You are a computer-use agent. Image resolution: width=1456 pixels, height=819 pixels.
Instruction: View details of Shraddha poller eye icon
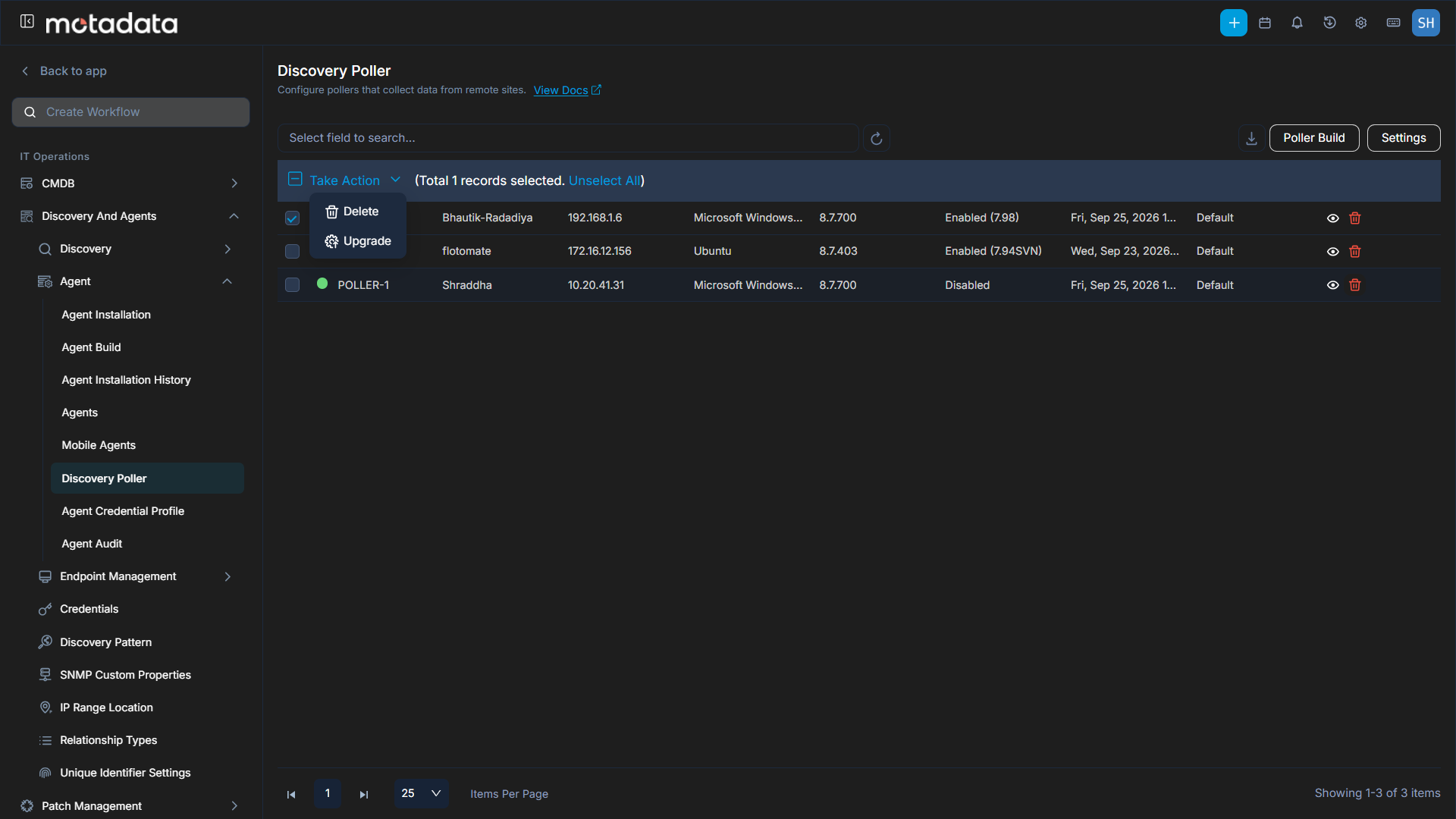click(1332, 285)
